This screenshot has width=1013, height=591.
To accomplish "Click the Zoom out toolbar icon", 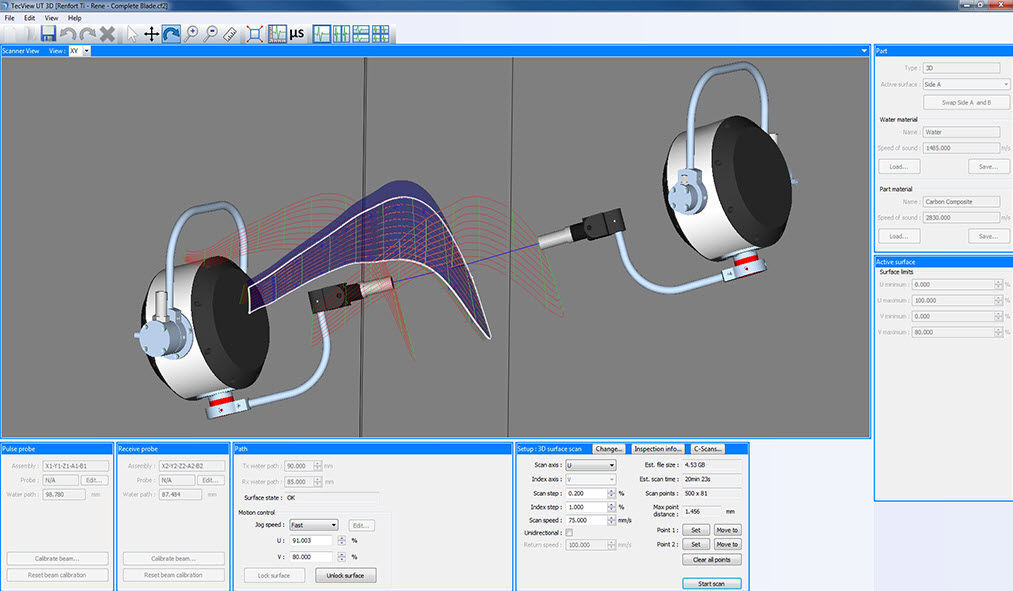I will tap(211, 34).
